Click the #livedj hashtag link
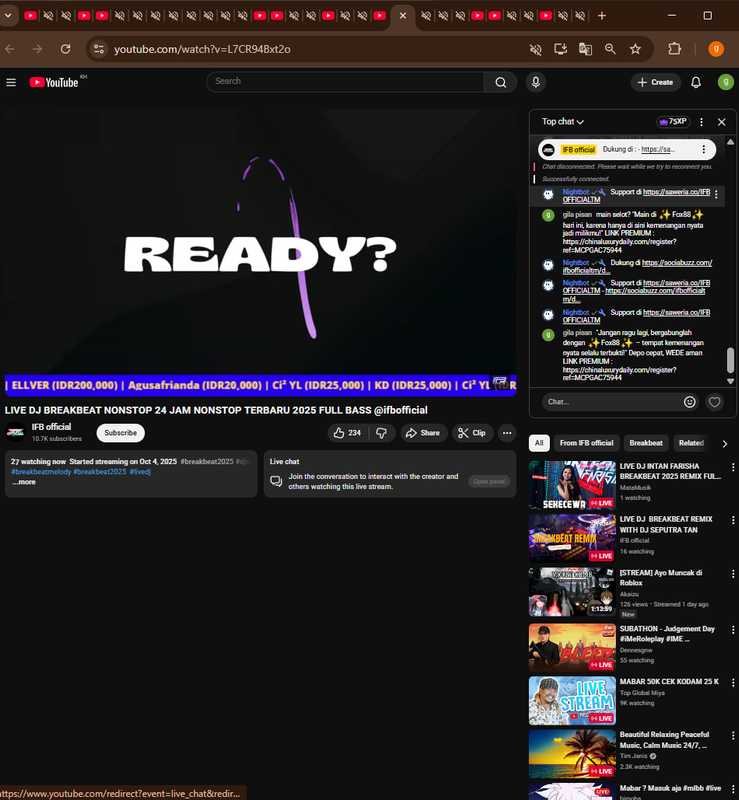The width and height of the screenshot is (739, 800). point(140,472)
